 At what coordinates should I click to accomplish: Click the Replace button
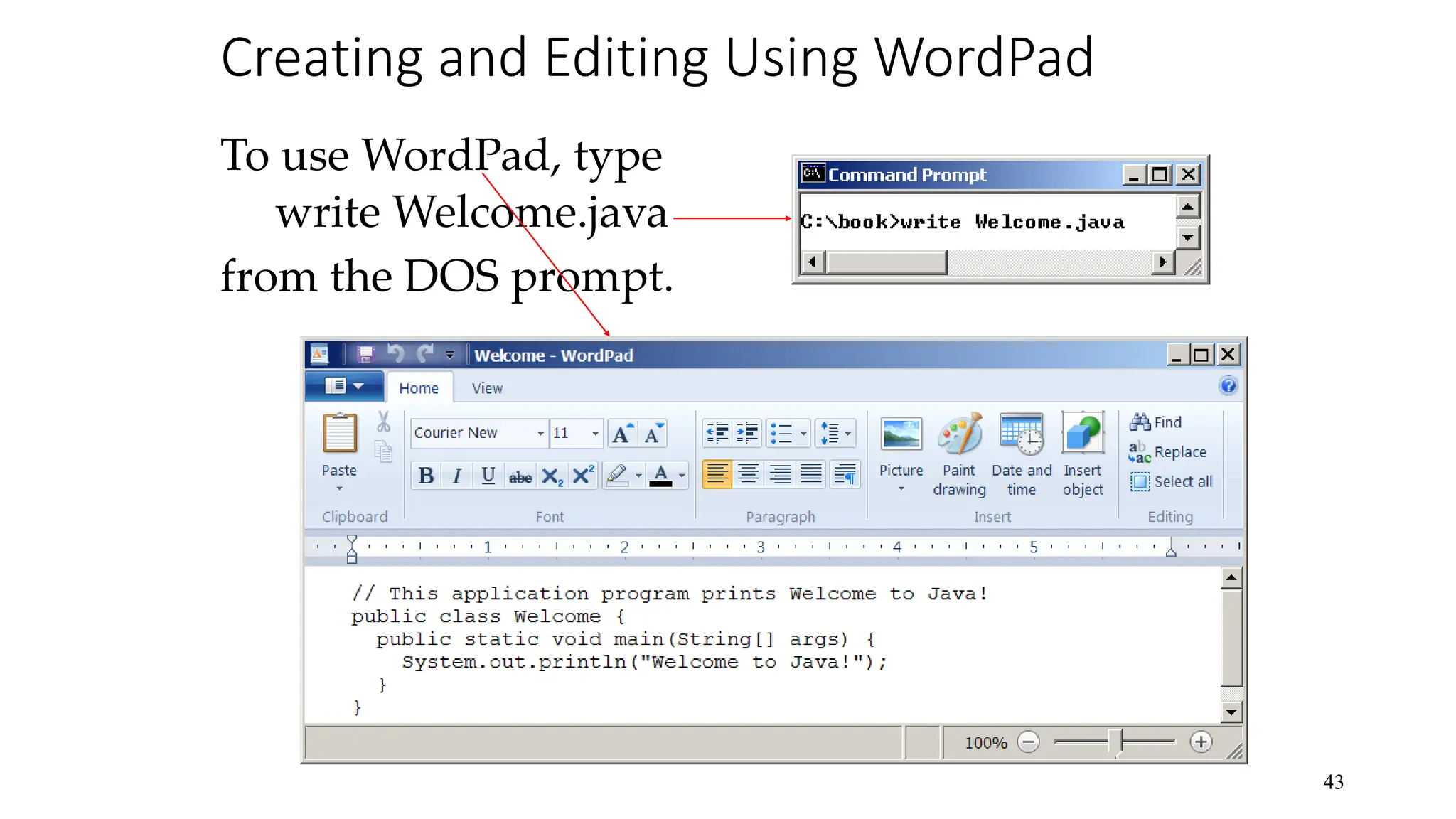pos(1168,452)
